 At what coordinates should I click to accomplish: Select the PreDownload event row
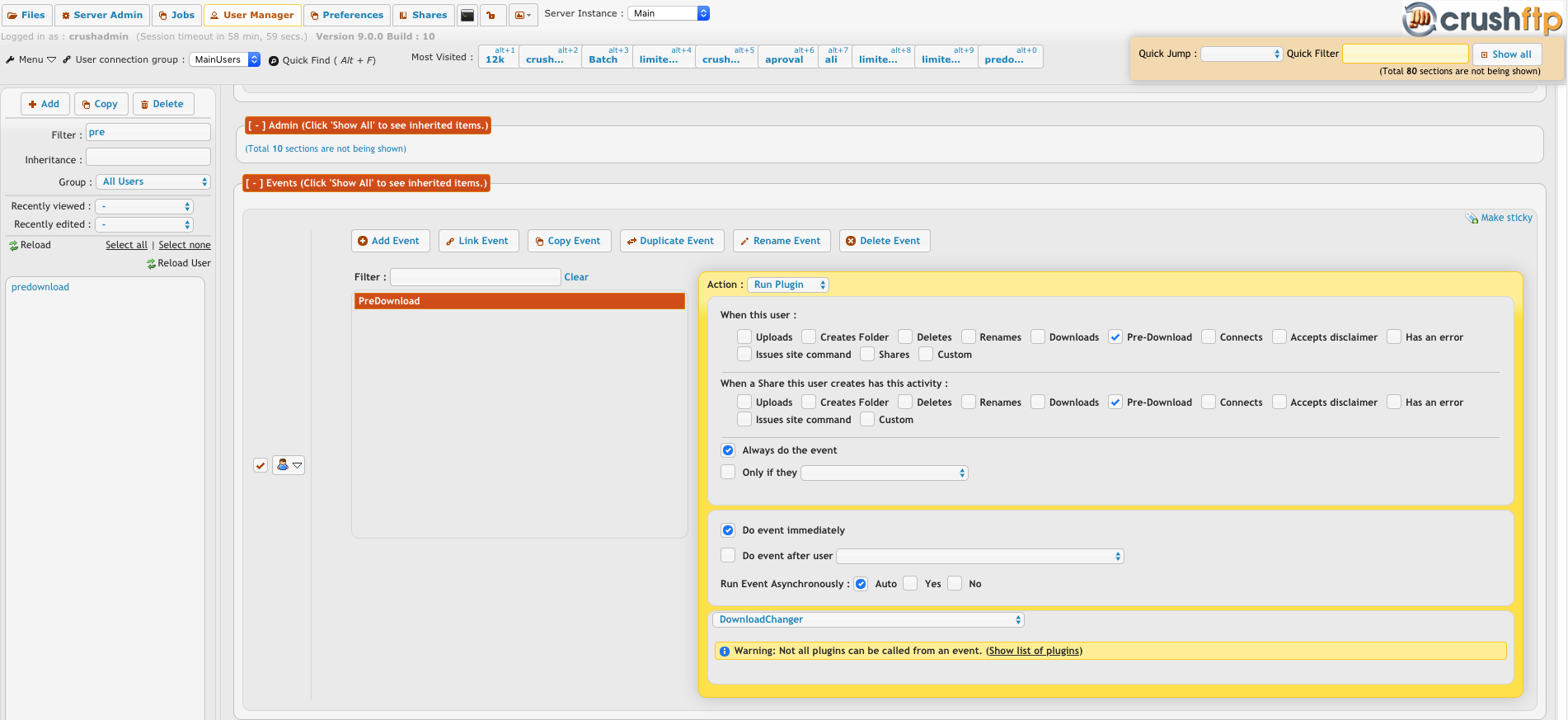pyautogui.click(x=519, y=301)
